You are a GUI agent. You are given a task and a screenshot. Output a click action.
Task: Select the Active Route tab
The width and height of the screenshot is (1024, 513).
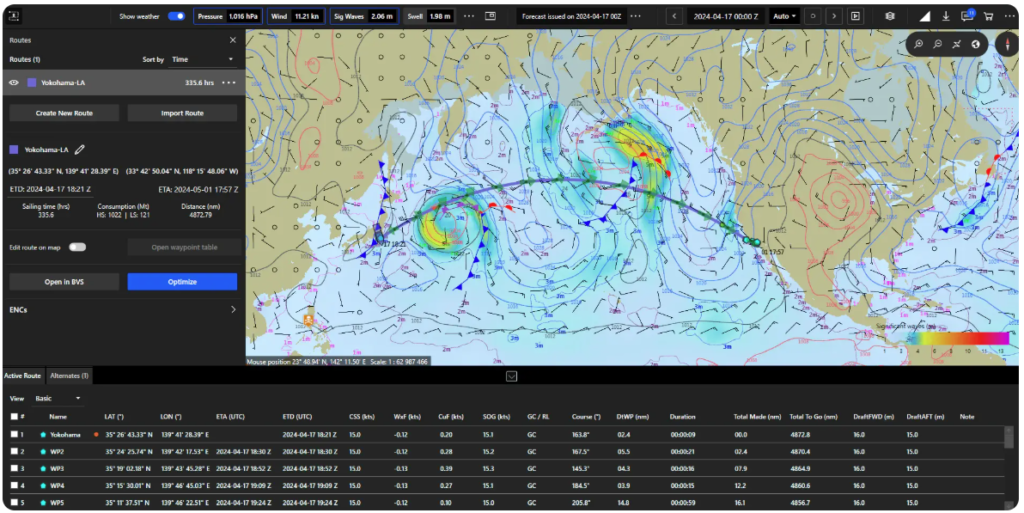23,376
